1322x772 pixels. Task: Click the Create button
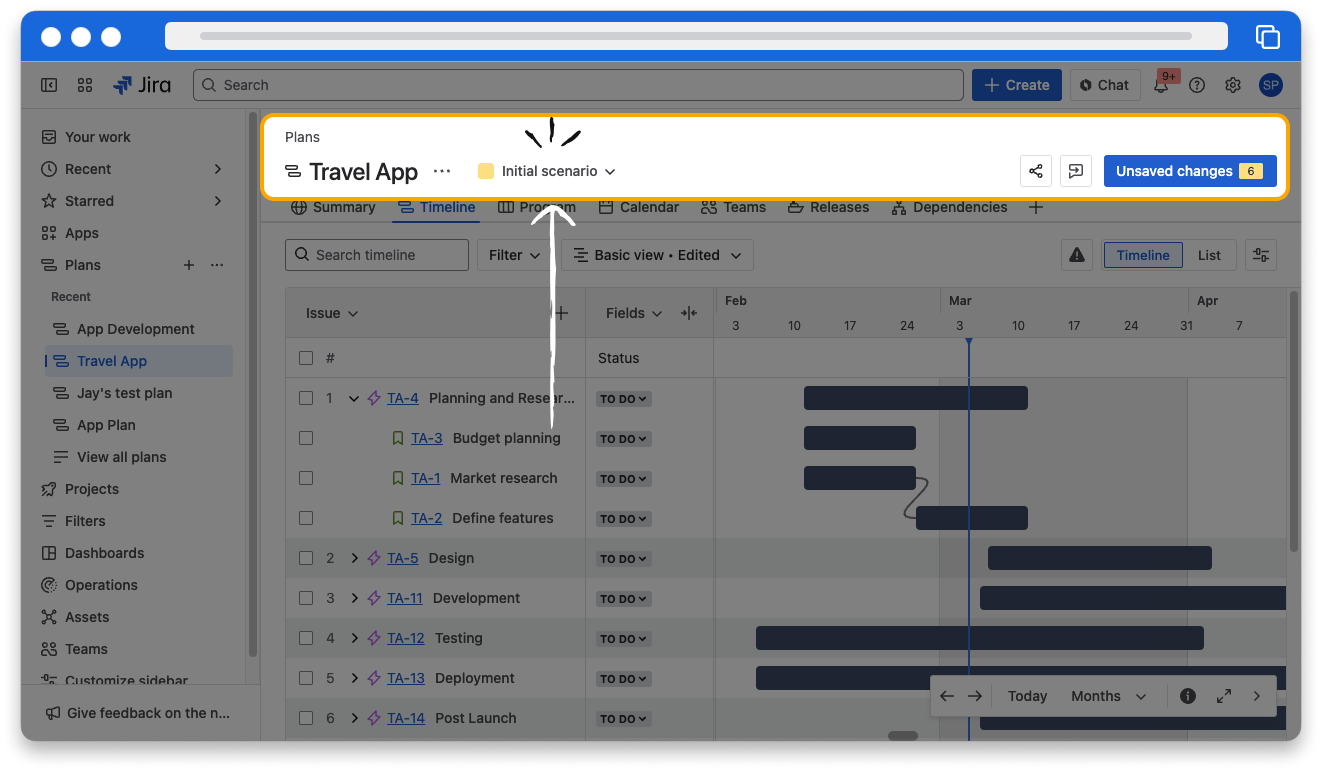[x=1017, y=85]
